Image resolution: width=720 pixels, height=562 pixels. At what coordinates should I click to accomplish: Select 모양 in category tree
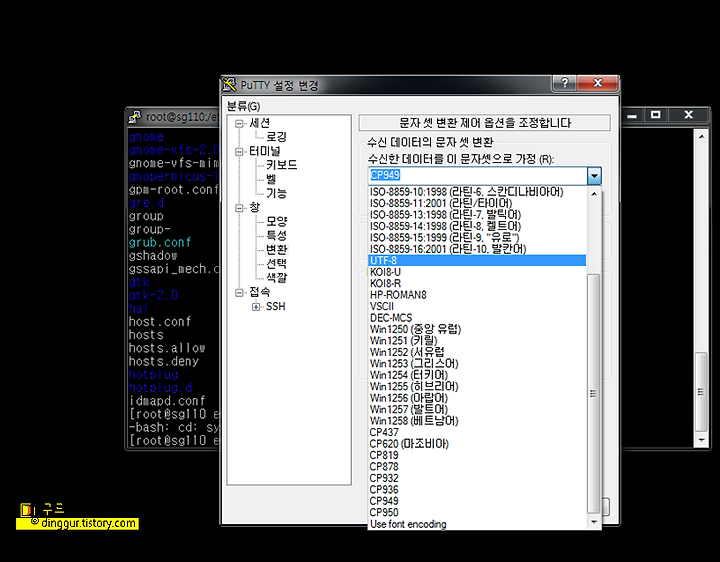coord(276,221)
